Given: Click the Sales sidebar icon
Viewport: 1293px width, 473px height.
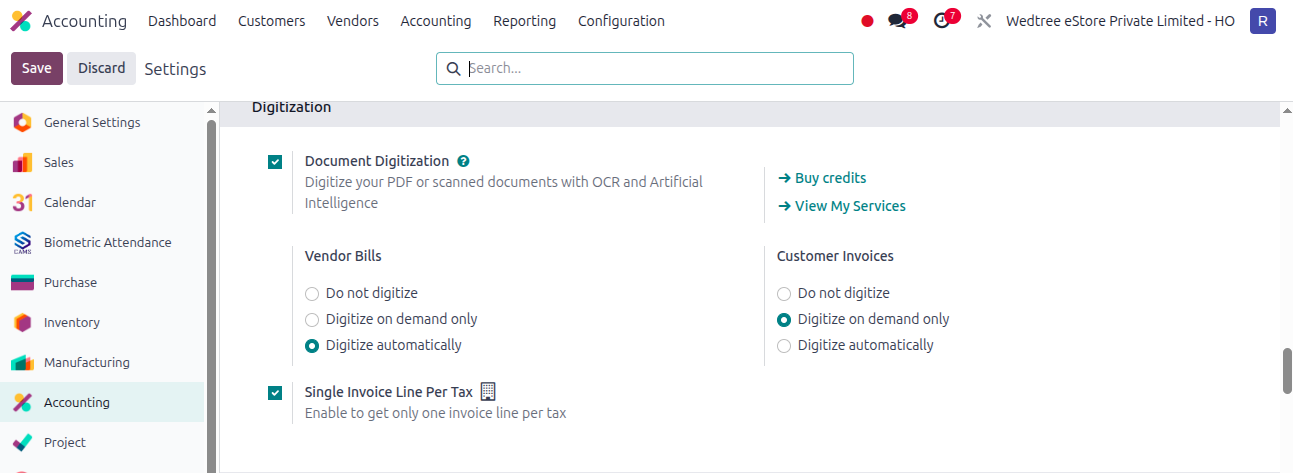Looking at the screenshot, I should pos(22,162).
